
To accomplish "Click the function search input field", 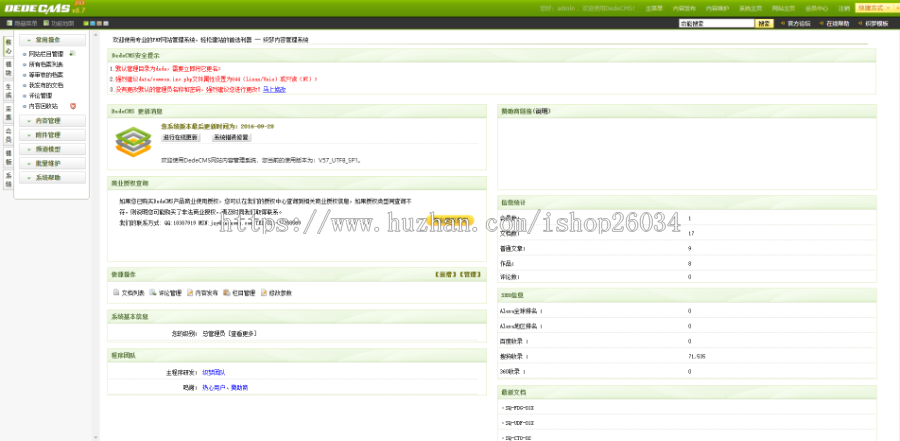I will pos(716,24).
